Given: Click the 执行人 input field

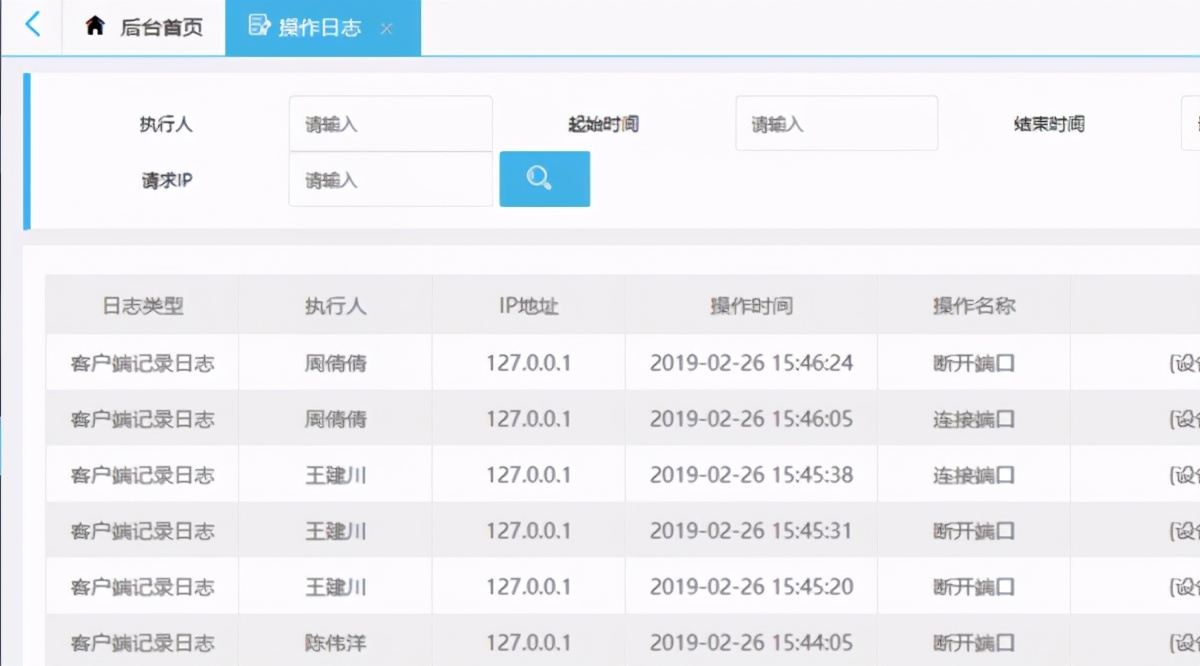Looking at the screenshot, I should pos(390,123).
